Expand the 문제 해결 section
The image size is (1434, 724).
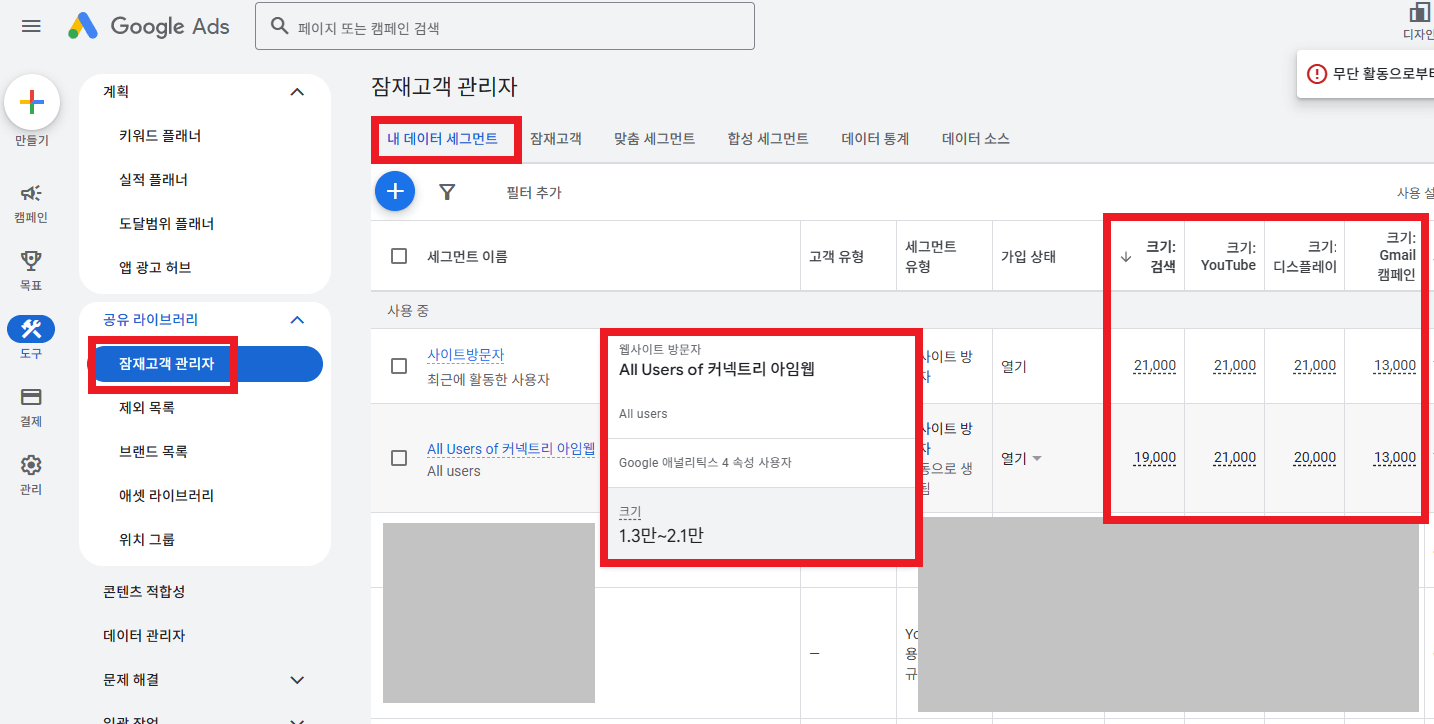click(x=296, y=679)
